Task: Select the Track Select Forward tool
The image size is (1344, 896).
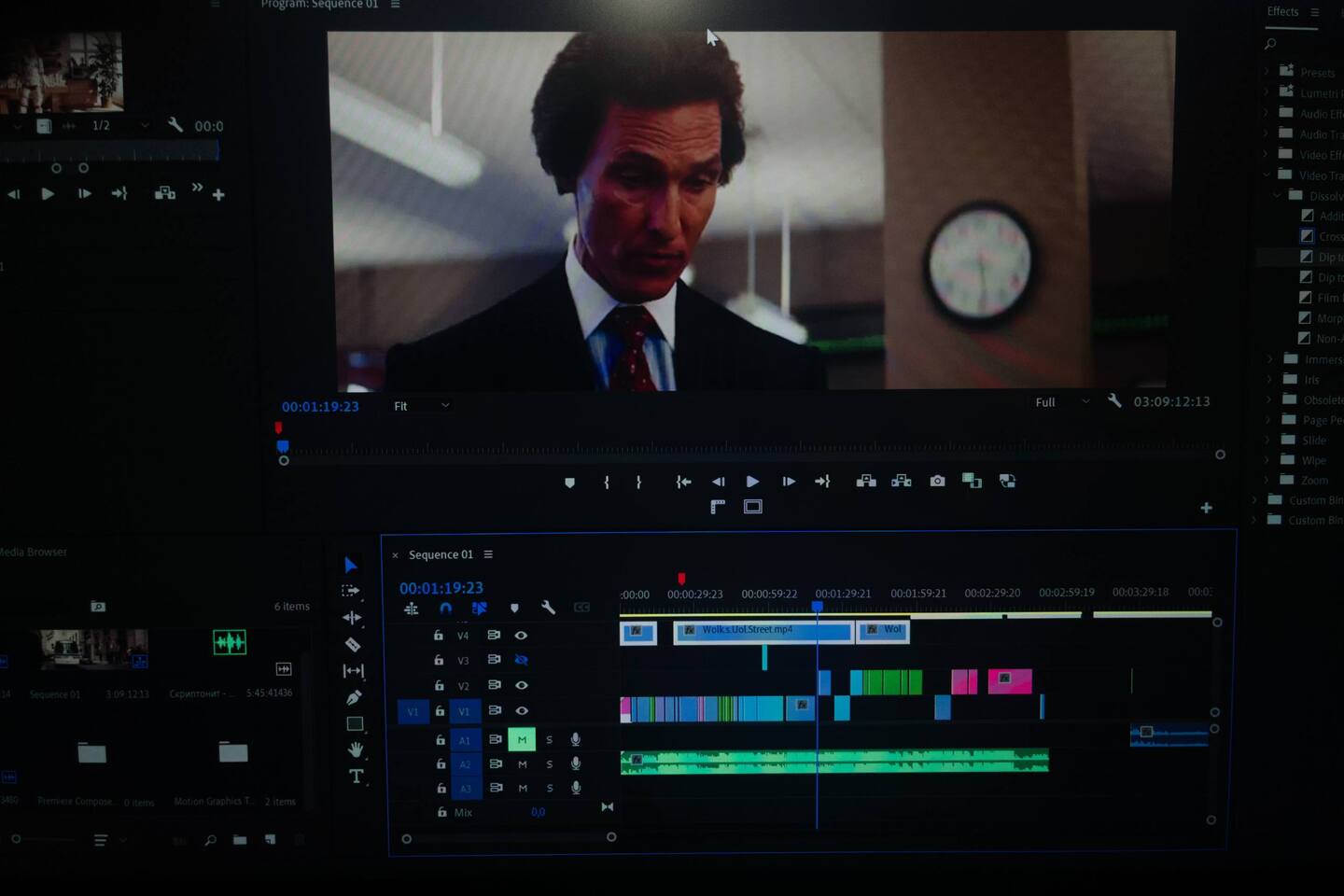Action: (x=351, y=591)
